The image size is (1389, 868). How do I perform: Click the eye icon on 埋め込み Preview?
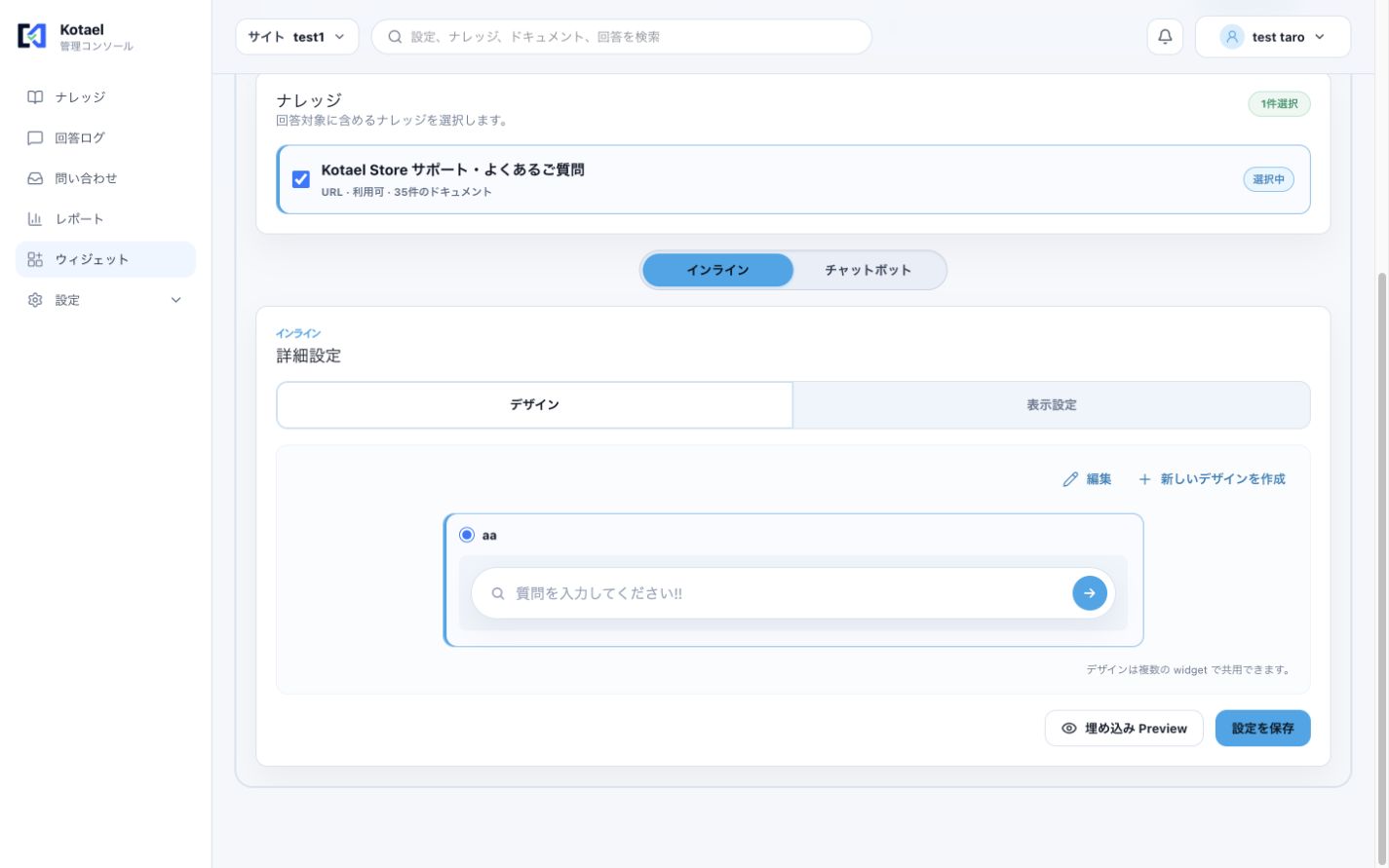[x=1069, y=729]
